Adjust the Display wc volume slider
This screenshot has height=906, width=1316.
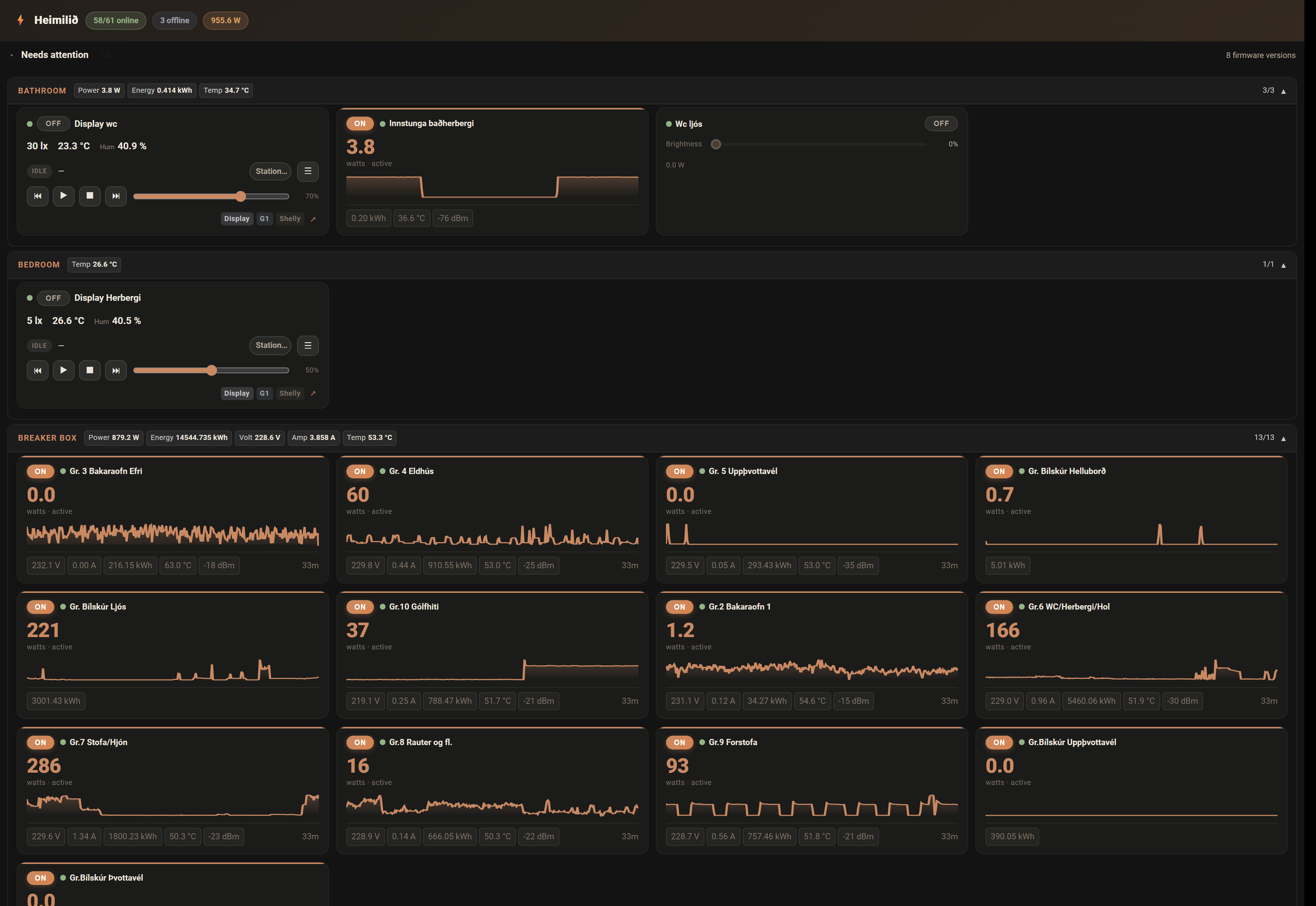pos(211,196)
